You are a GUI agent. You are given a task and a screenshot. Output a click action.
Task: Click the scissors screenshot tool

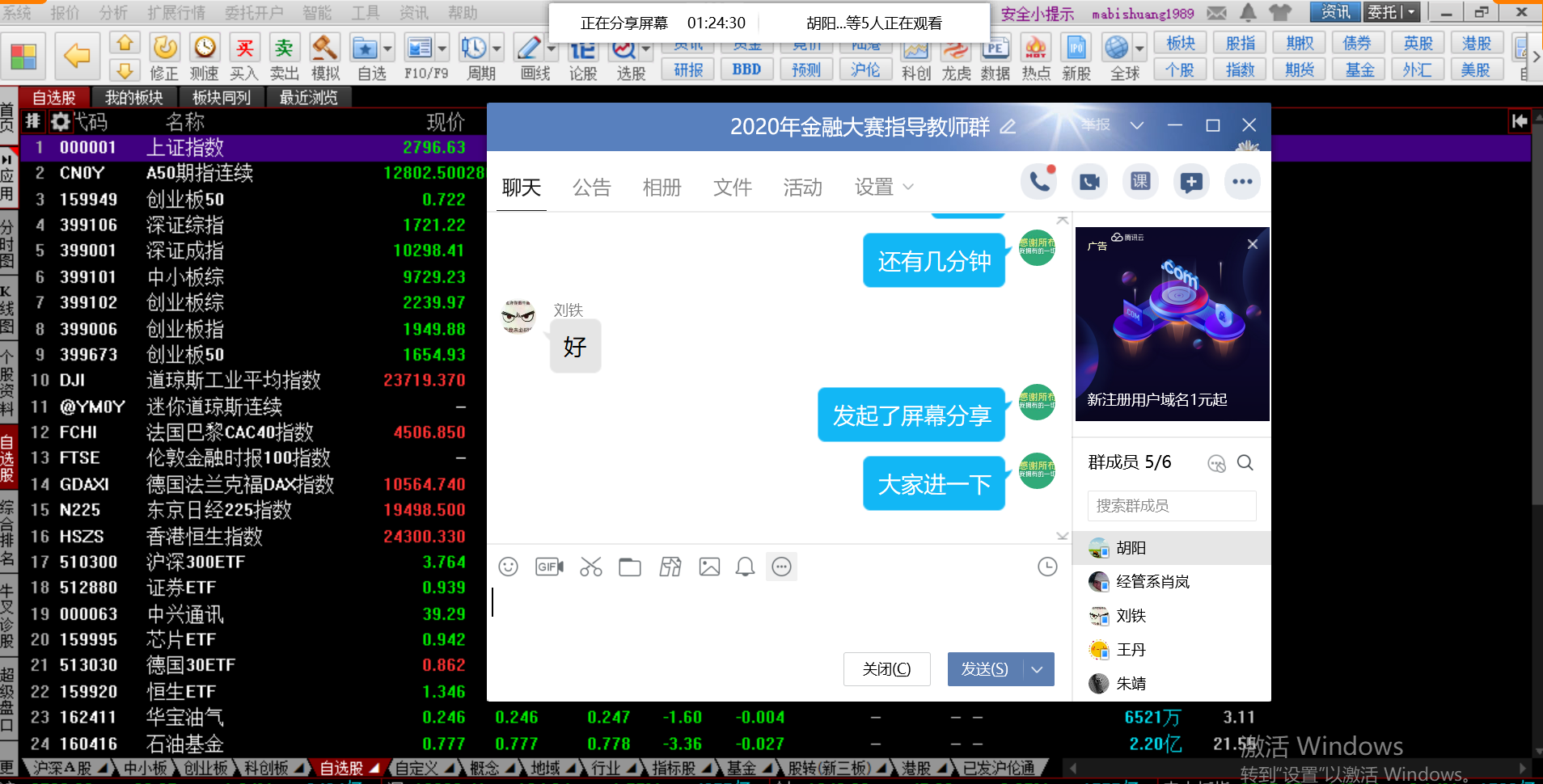click(591, 567)
